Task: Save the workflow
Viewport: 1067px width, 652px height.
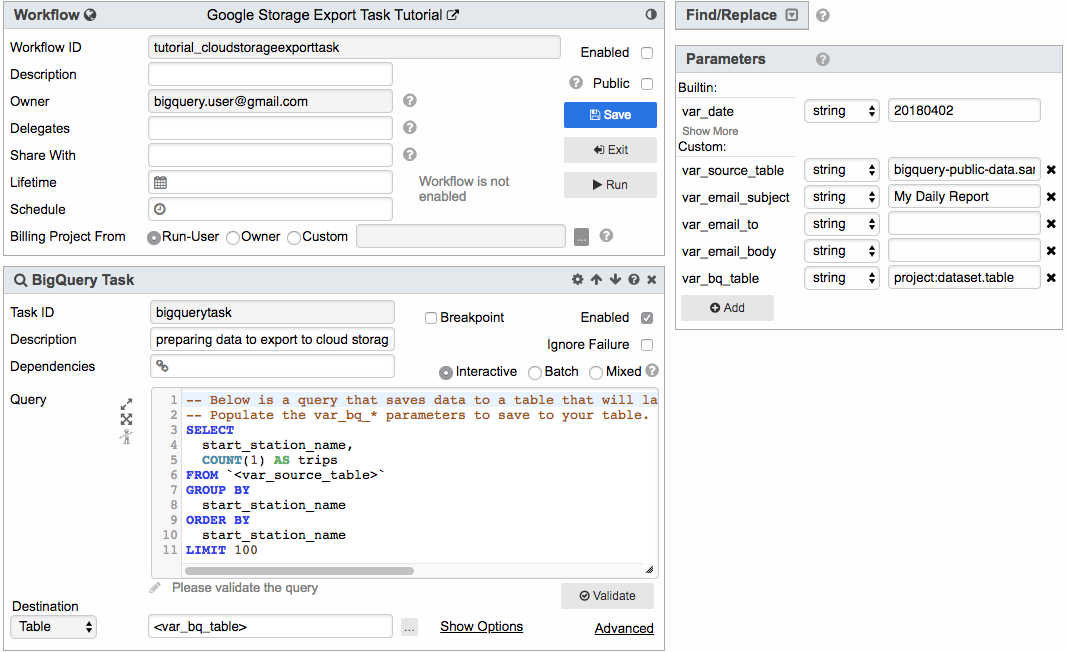Action: (610, 115)
